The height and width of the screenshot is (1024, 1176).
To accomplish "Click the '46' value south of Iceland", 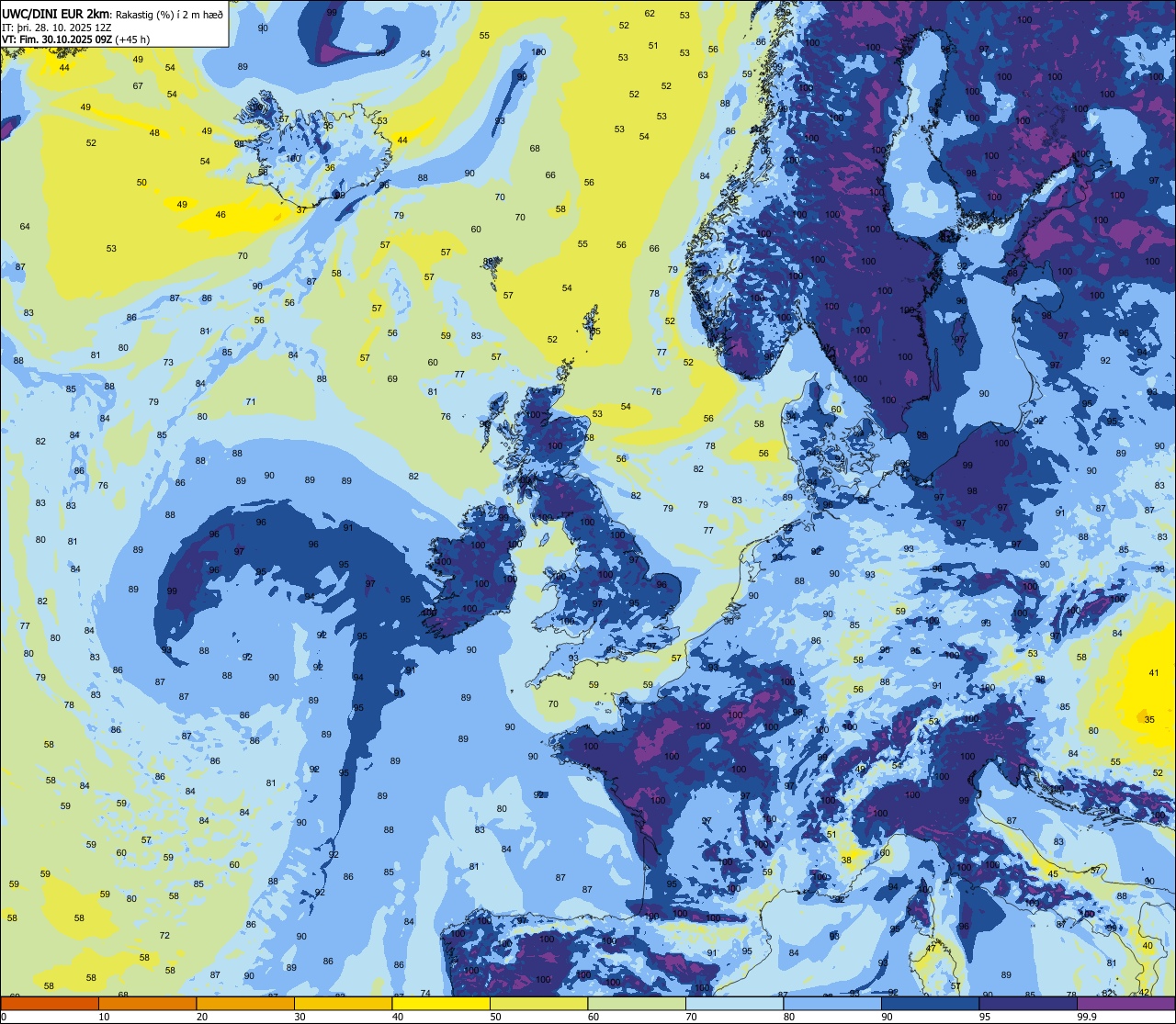I will (x=220, y=214).
